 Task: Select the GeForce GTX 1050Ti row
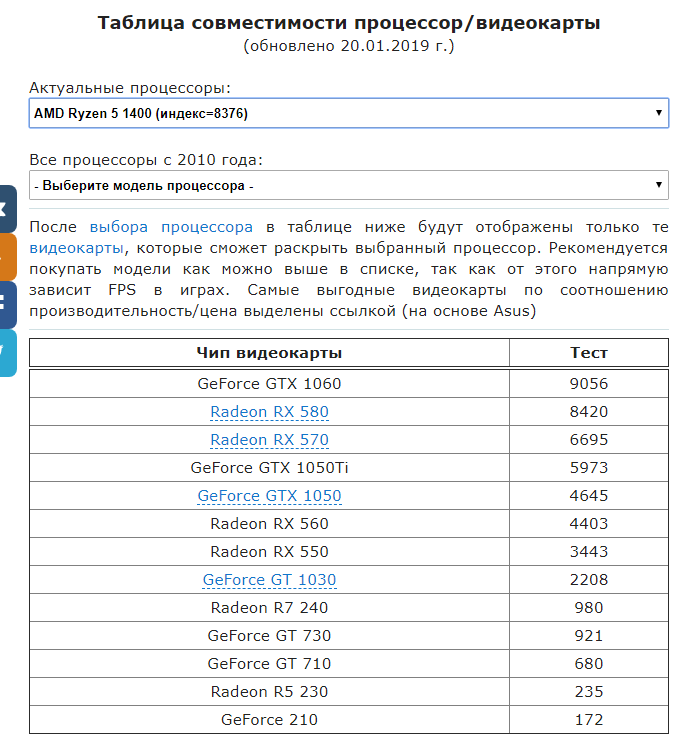pyautogui.click(x=348, y=468)
